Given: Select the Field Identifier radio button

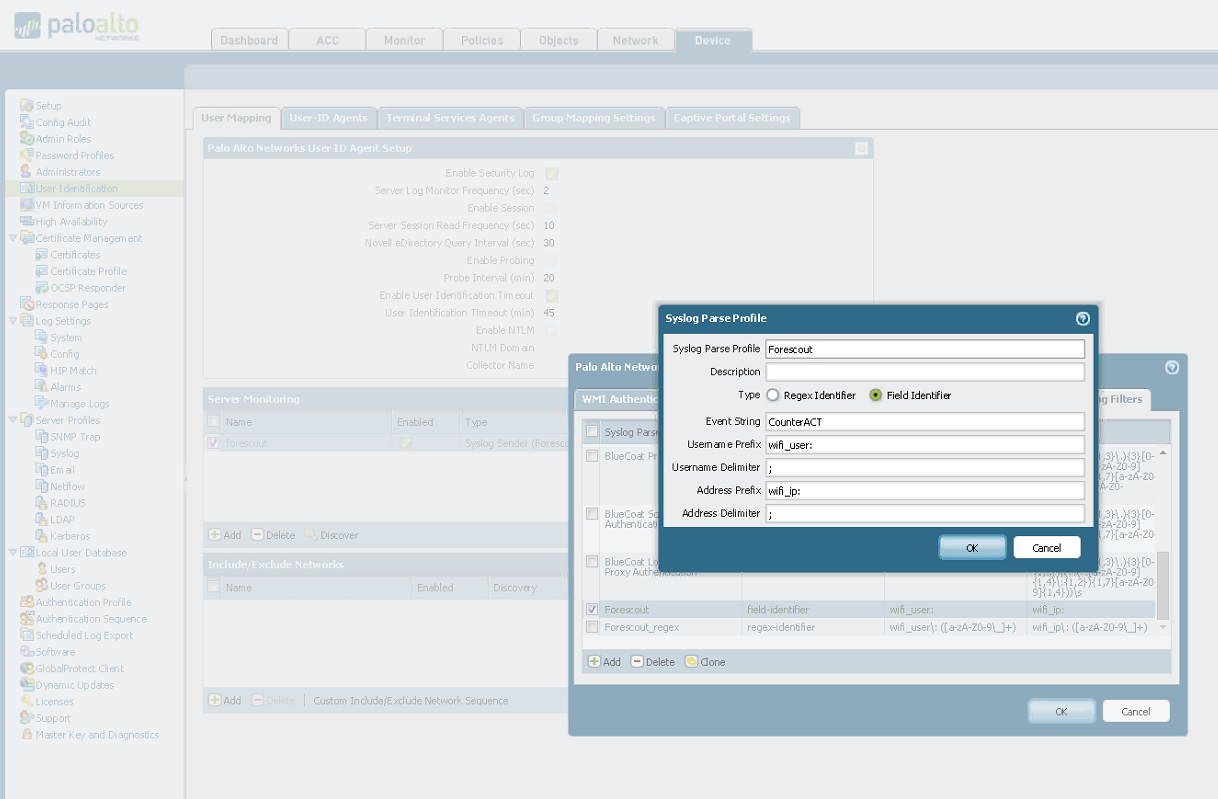Looking at the screenshot, I should pyautogui.click(x=876, y=396).
